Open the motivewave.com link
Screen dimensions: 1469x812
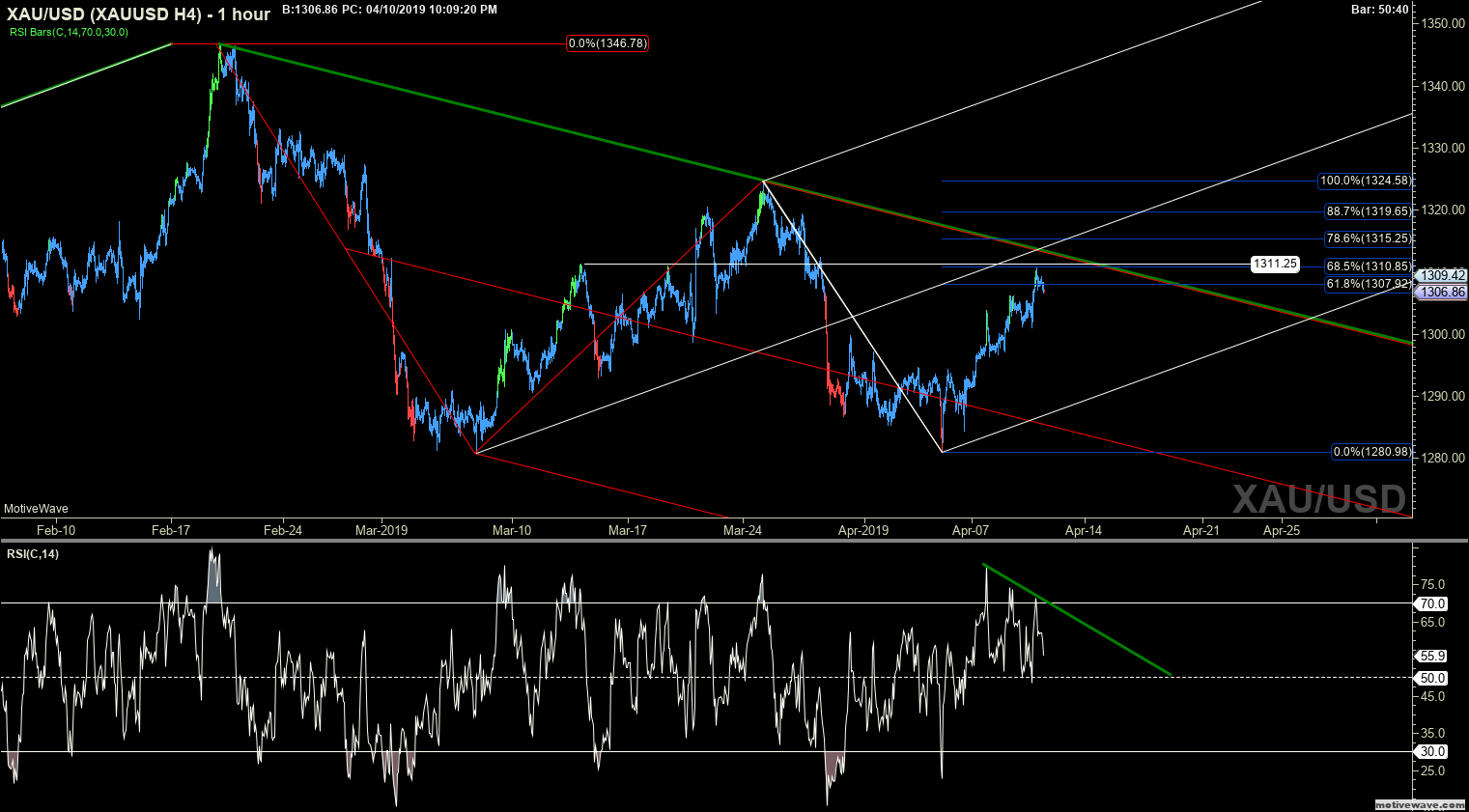click(x=1420, y=804)
